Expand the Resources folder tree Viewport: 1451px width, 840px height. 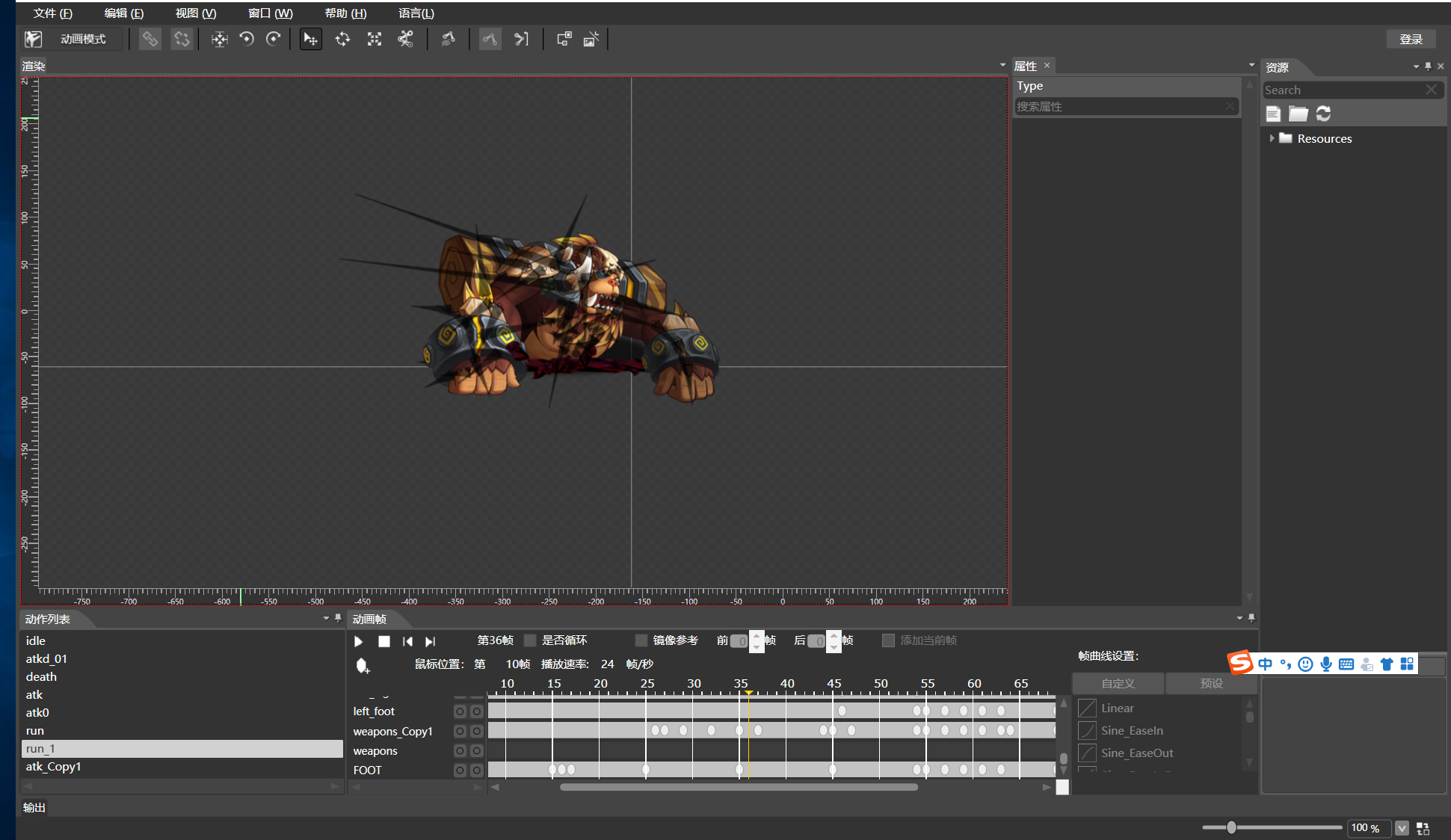tap(1272, 138)
